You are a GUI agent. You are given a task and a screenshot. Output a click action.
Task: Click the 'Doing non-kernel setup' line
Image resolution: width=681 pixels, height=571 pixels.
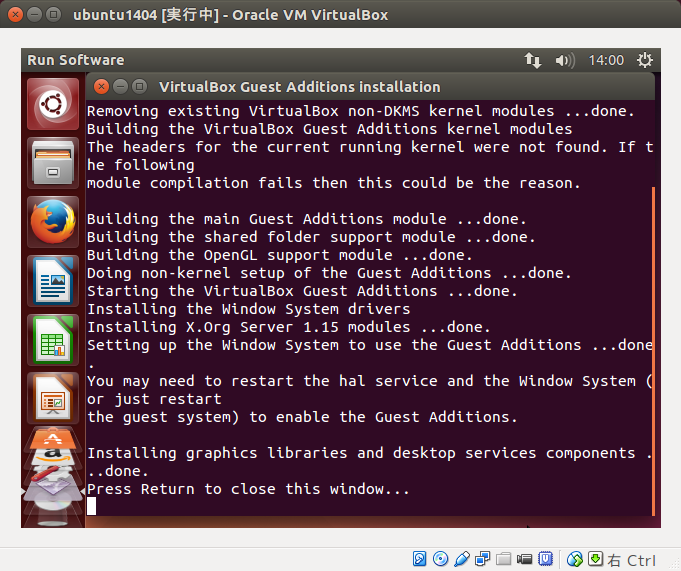tap(329, 273)
